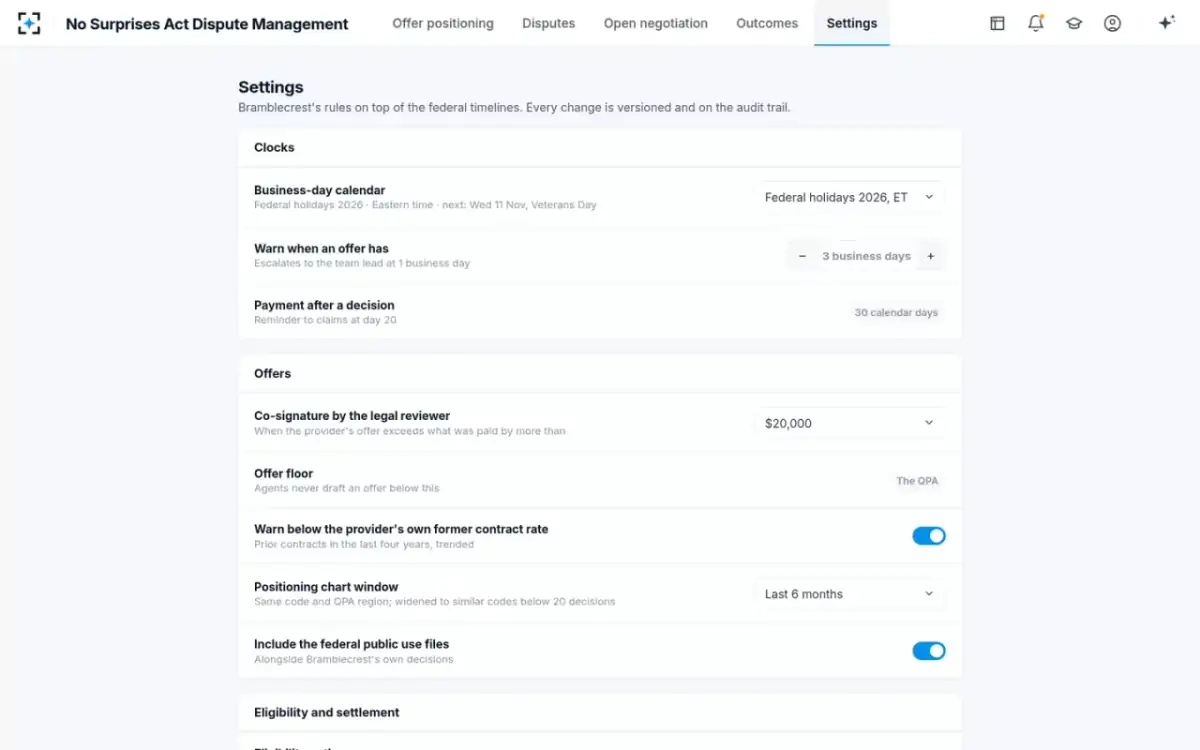Click the Settings page heading
Image resolution: width=1200 pixels, height=750 pixels.
[271, 87]
